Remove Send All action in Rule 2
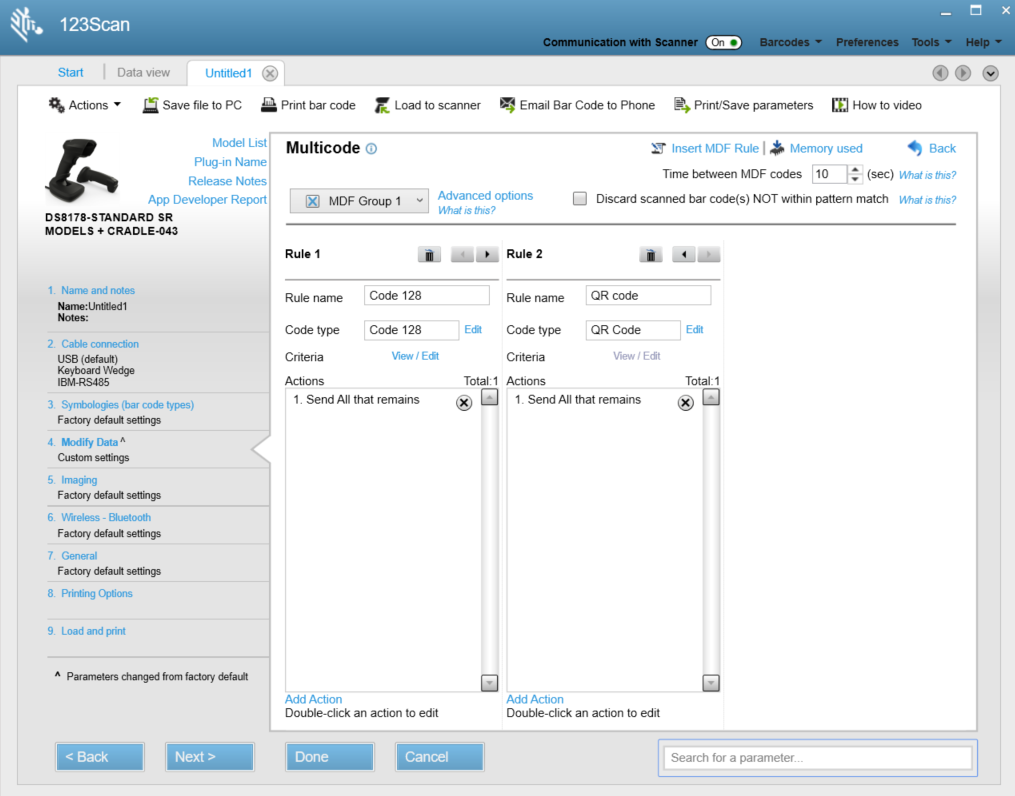 point(685,402)
